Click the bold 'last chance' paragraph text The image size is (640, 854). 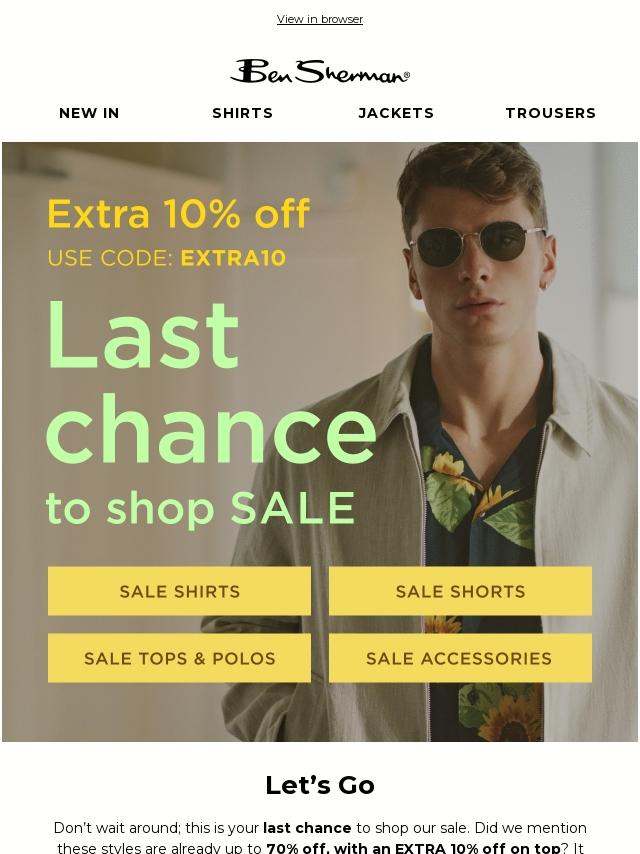point(307,828)
